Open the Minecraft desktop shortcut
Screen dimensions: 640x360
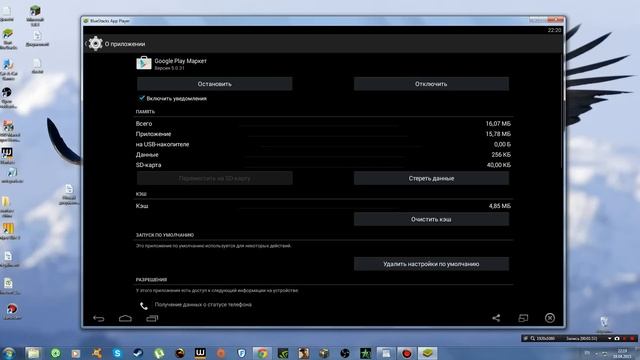(35, 16)
